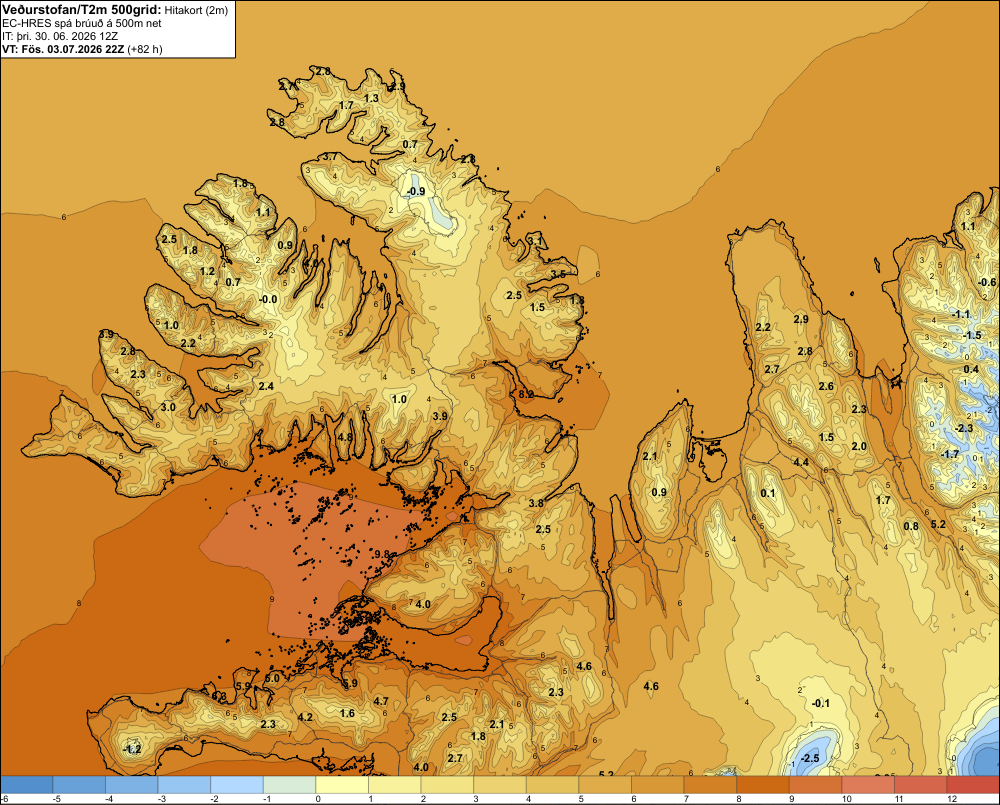Click the 2.6 temperature value
The height and width of the screenshot is (805, 1000).
coord(826,386)
